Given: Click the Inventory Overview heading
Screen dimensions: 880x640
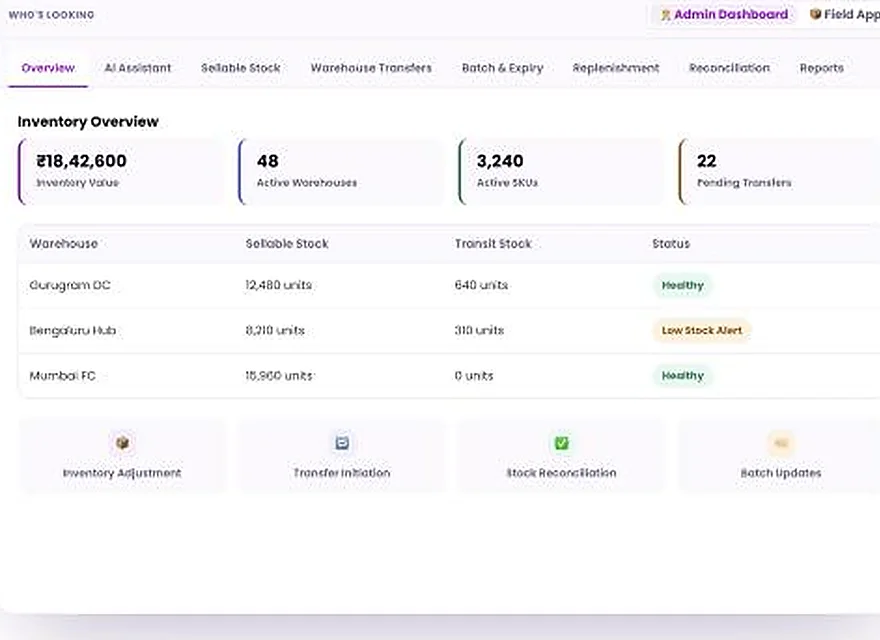Looking at the screenshot, I should tap(88, 122).
